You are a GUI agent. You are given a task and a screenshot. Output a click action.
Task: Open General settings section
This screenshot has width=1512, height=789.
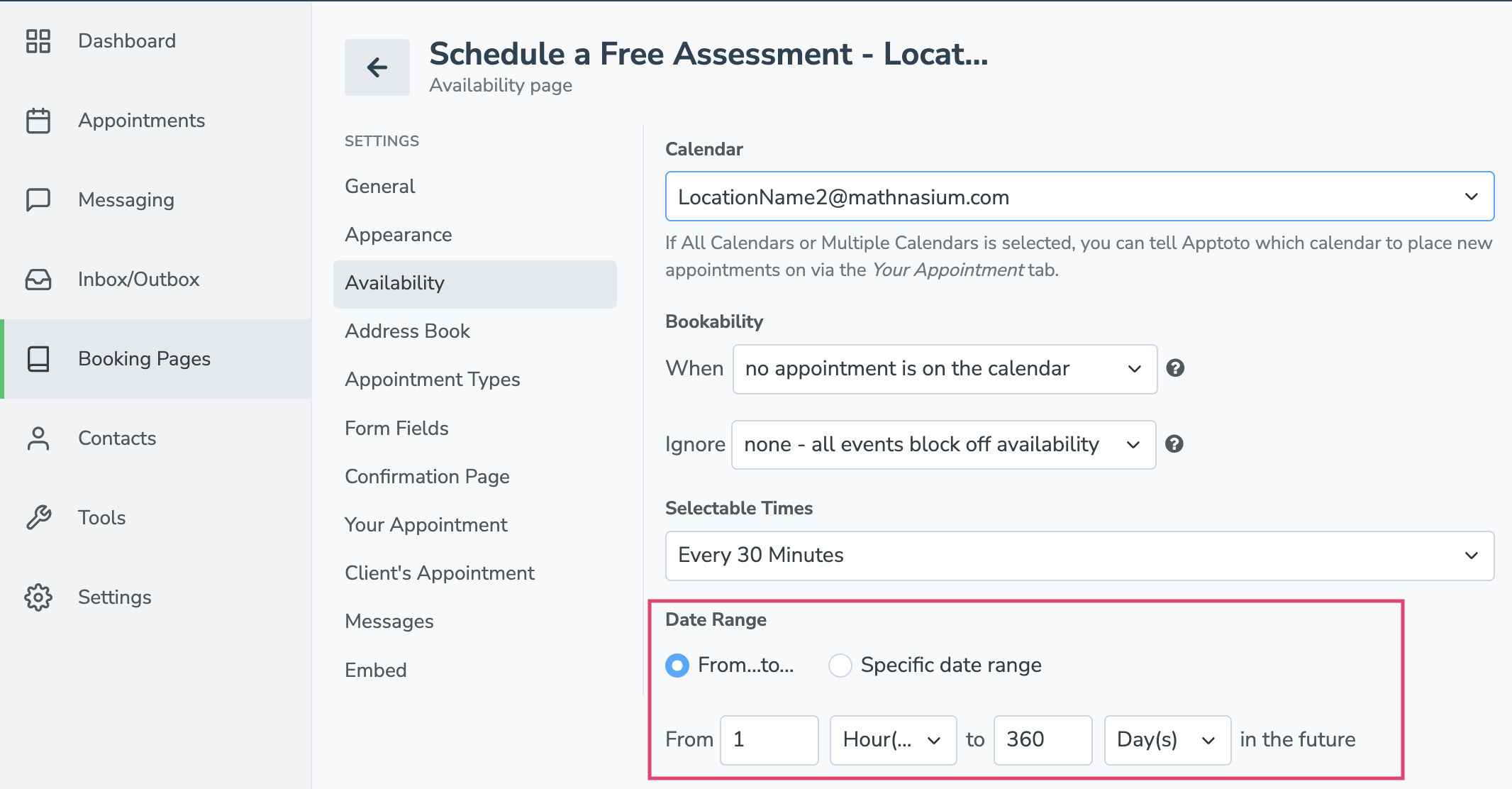475,187
